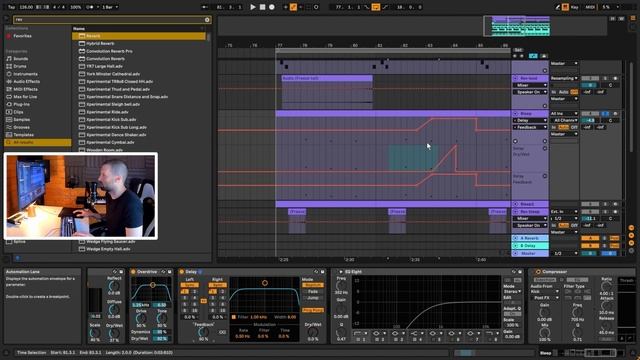The image size is (640, 360).
Task: Select Convolution Reverb Pro result
Action: coord(109,51)
